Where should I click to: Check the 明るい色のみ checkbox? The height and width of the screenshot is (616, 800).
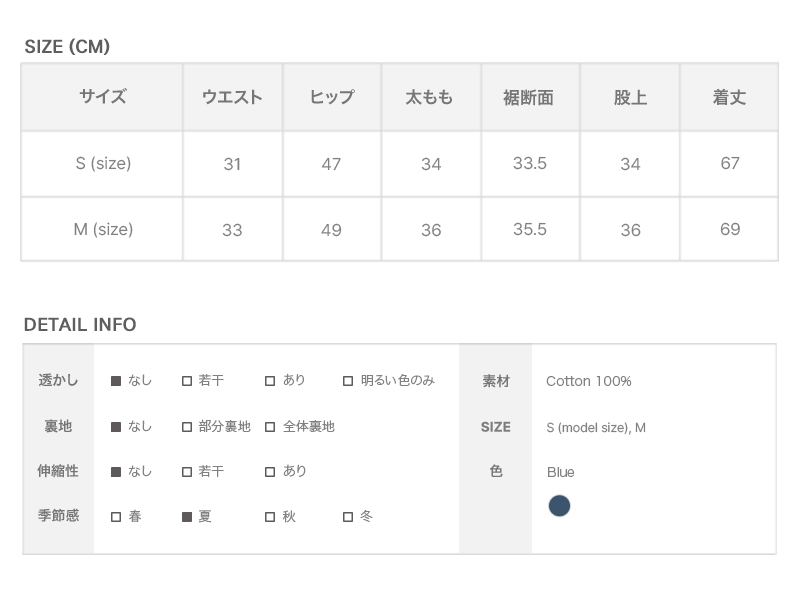[x=348, y=381]
